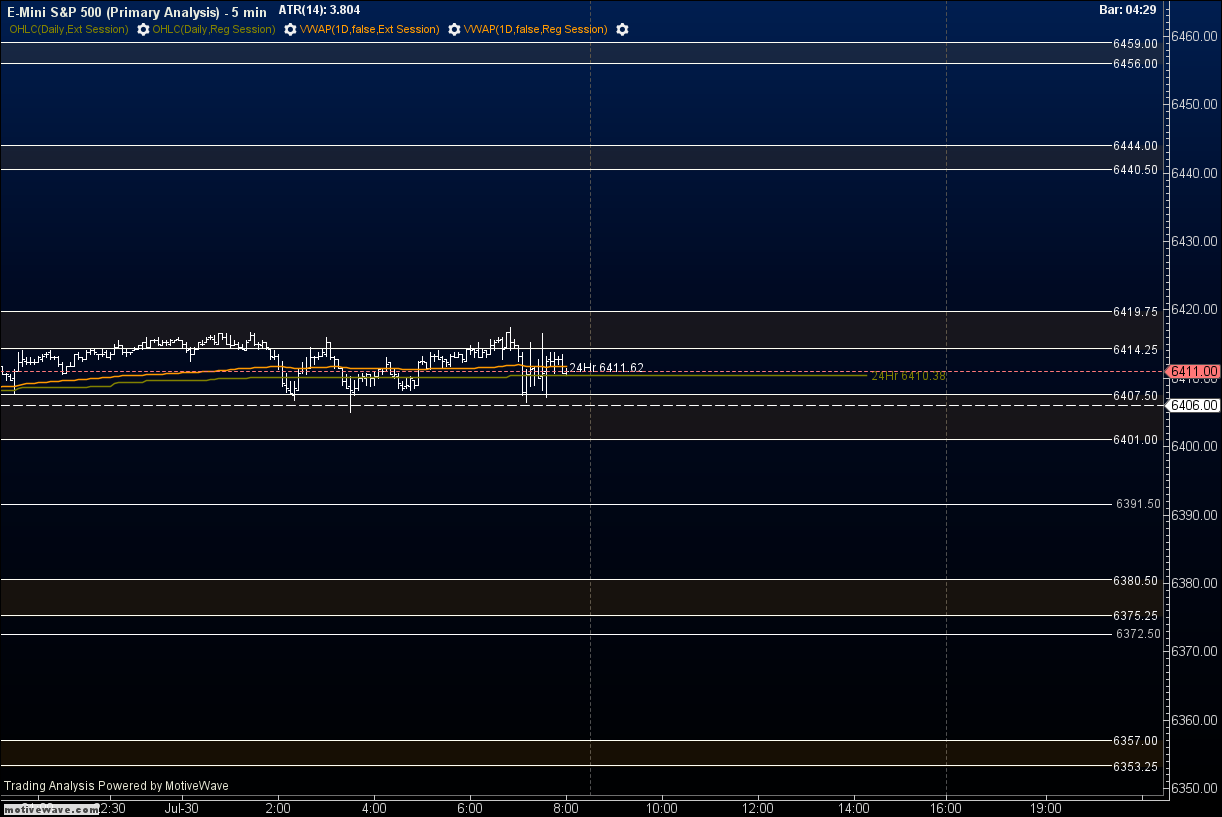Viewport: 1222px width, 817px height.
Task: Click the 8:00 time axis label
Action: tap(566, 808)
